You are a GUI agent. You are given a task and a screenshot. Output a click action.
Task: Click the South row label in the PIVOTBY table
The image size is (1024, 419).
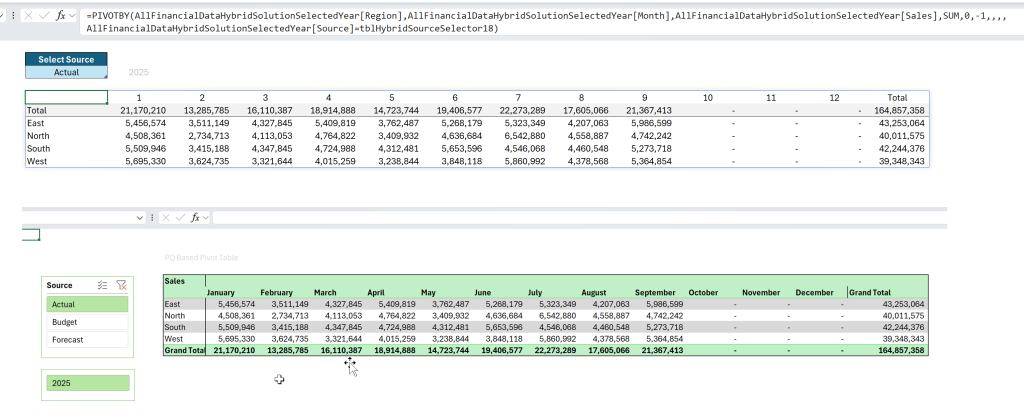(39, 148)
